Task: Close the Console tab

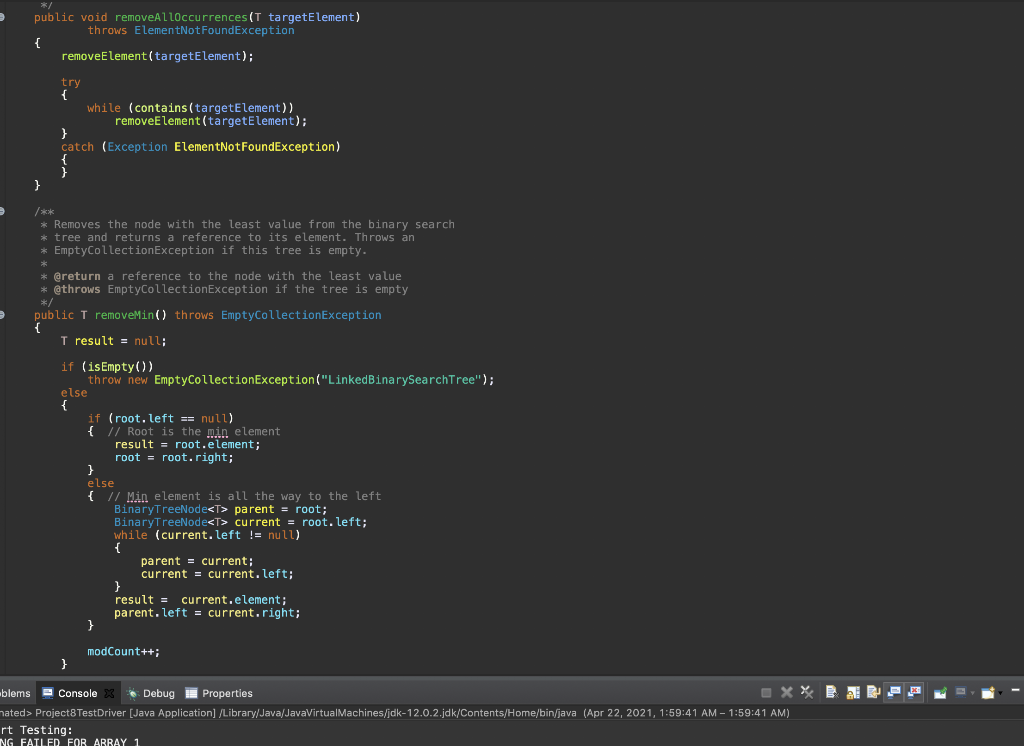Action: point(109,693)
